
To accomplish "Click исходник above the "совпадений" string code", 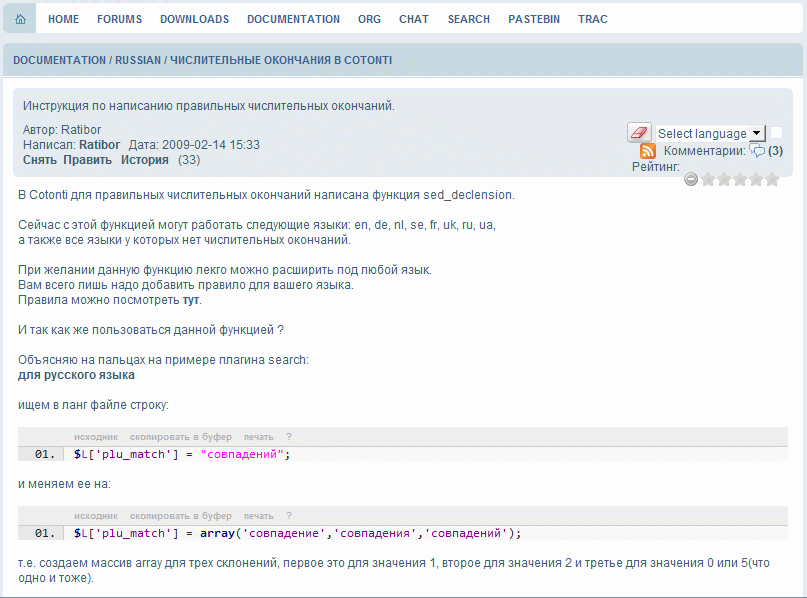I will click(96, 437).
